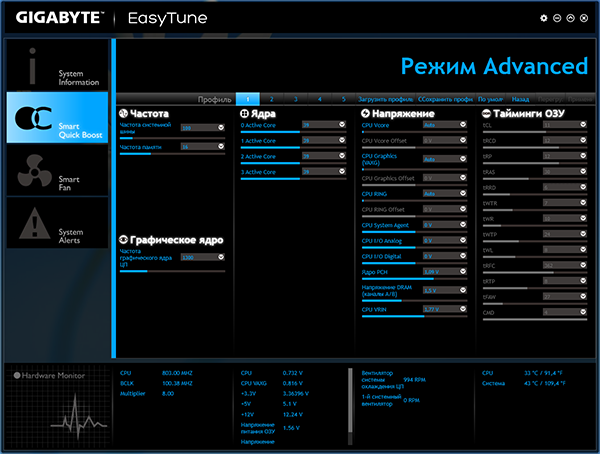Viewport: 600px width, 454px height.
Task: Expand the 1 Active Core dropdown
Action: [x=342, y=140]
